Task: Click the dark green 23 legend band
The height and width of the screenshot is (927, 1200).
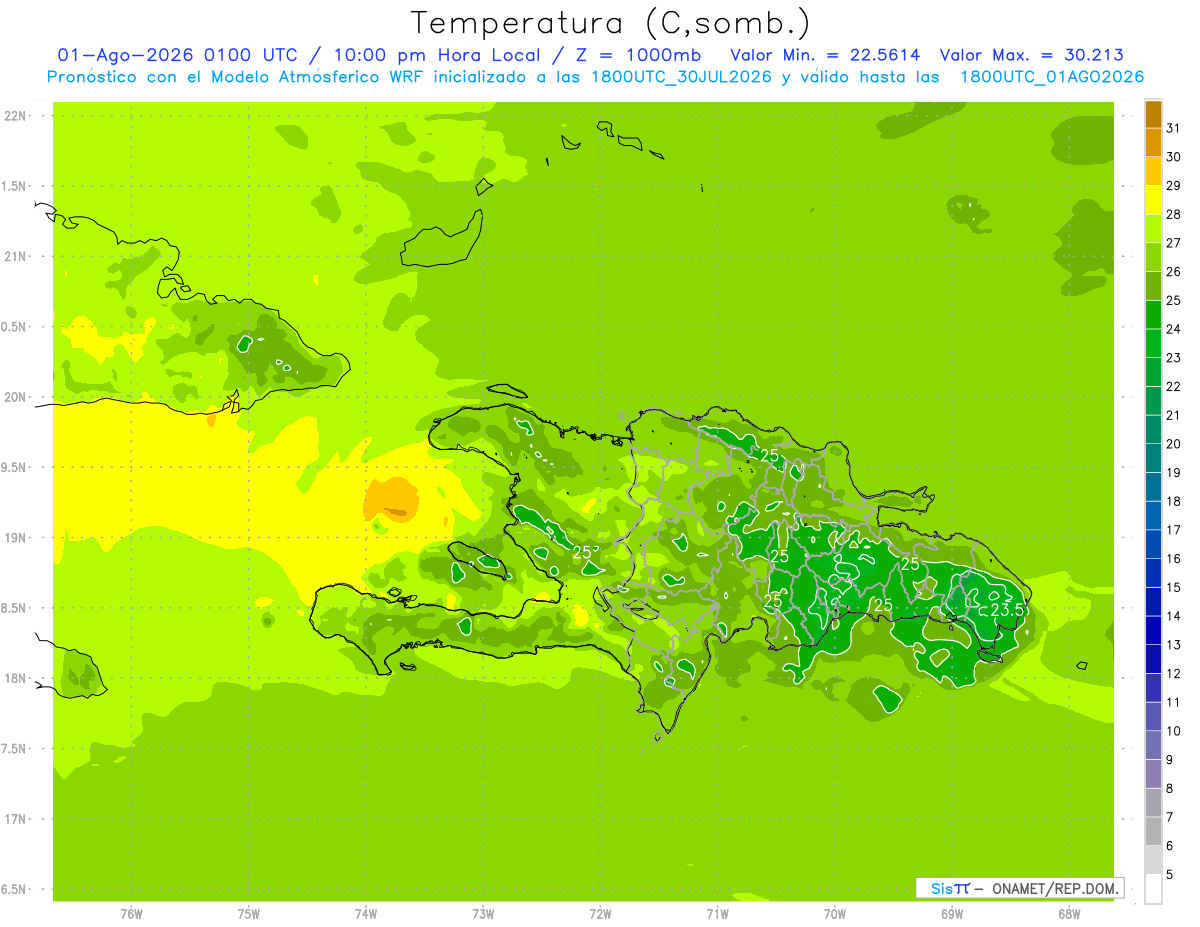Action: [1153, 344]
